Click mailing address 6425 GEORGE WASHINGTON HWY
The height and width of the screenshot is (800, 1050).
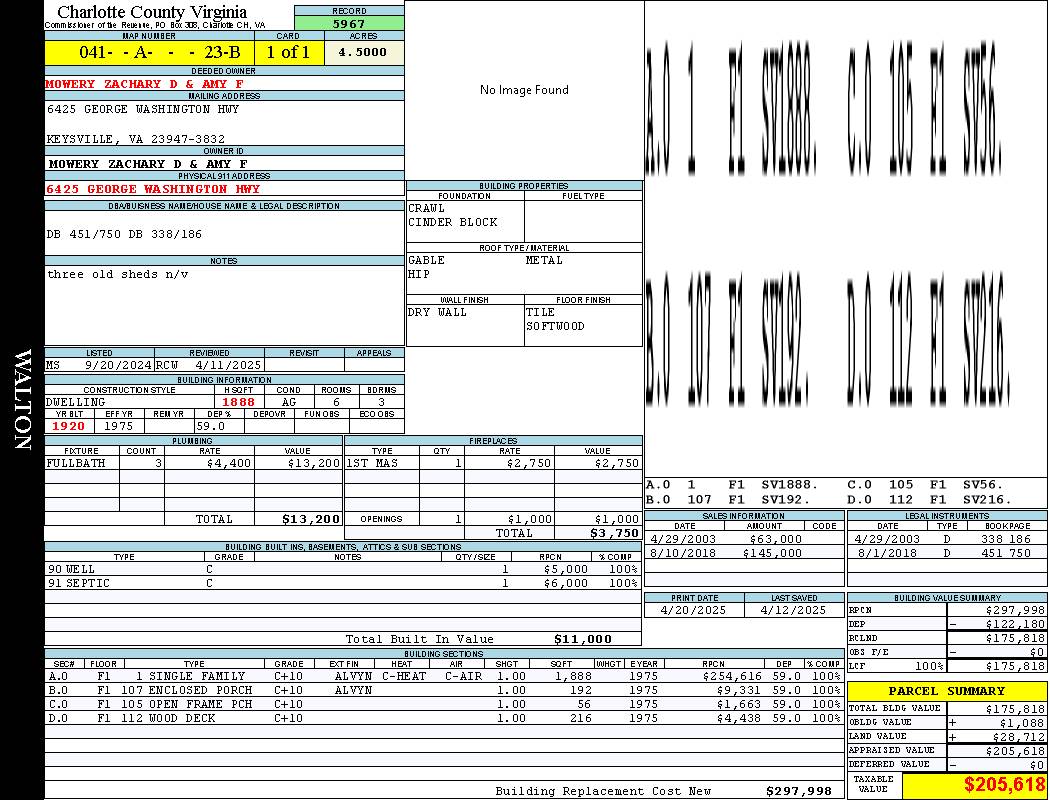pyautogui.click(x=143, y=108)
